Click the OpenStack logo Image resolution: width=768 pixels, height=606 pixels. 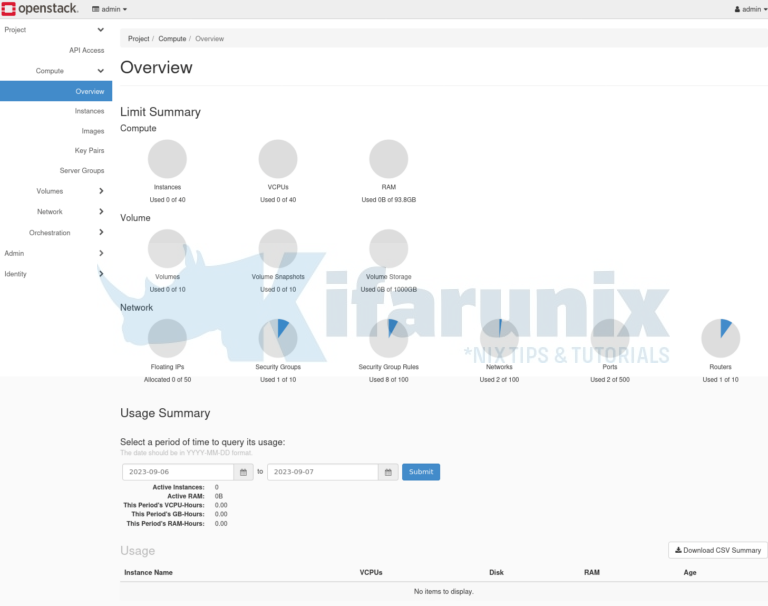click(x=40, y=9)
